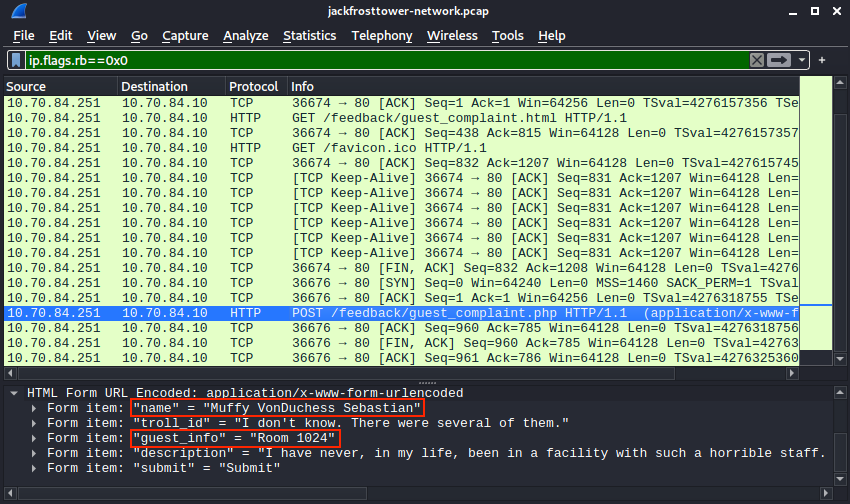Select the packet with Seq=961 Ack=786
This screenshot has width=850, height=504.
pos(402,358)
